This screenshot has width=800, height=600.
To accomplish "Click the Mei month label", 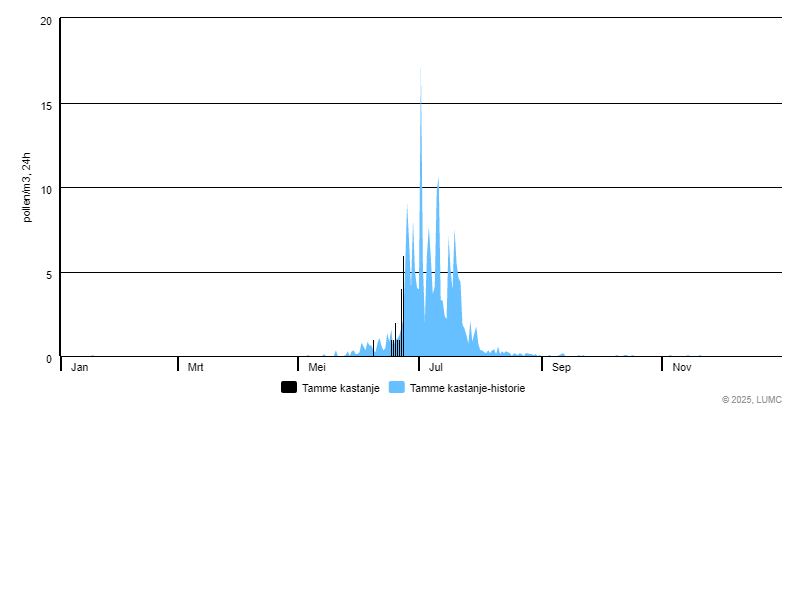I will 317,367.
